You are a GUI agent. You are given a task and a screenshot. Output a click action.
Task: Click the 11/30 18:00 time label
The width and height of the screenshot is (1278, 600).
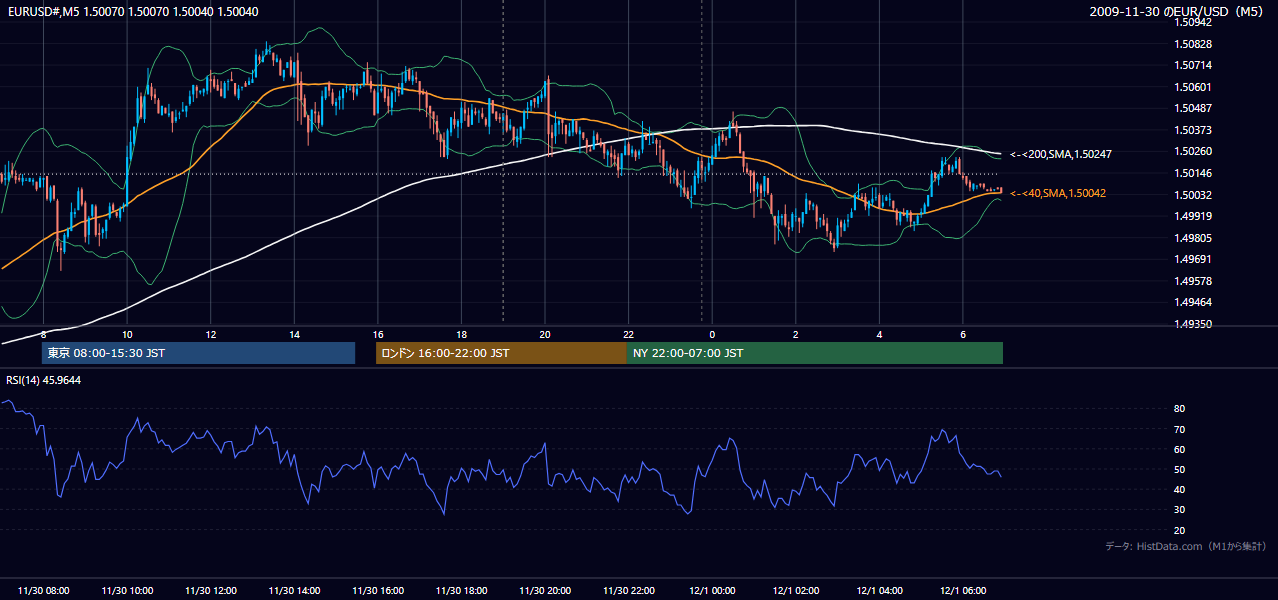click(x=461, y=591)
